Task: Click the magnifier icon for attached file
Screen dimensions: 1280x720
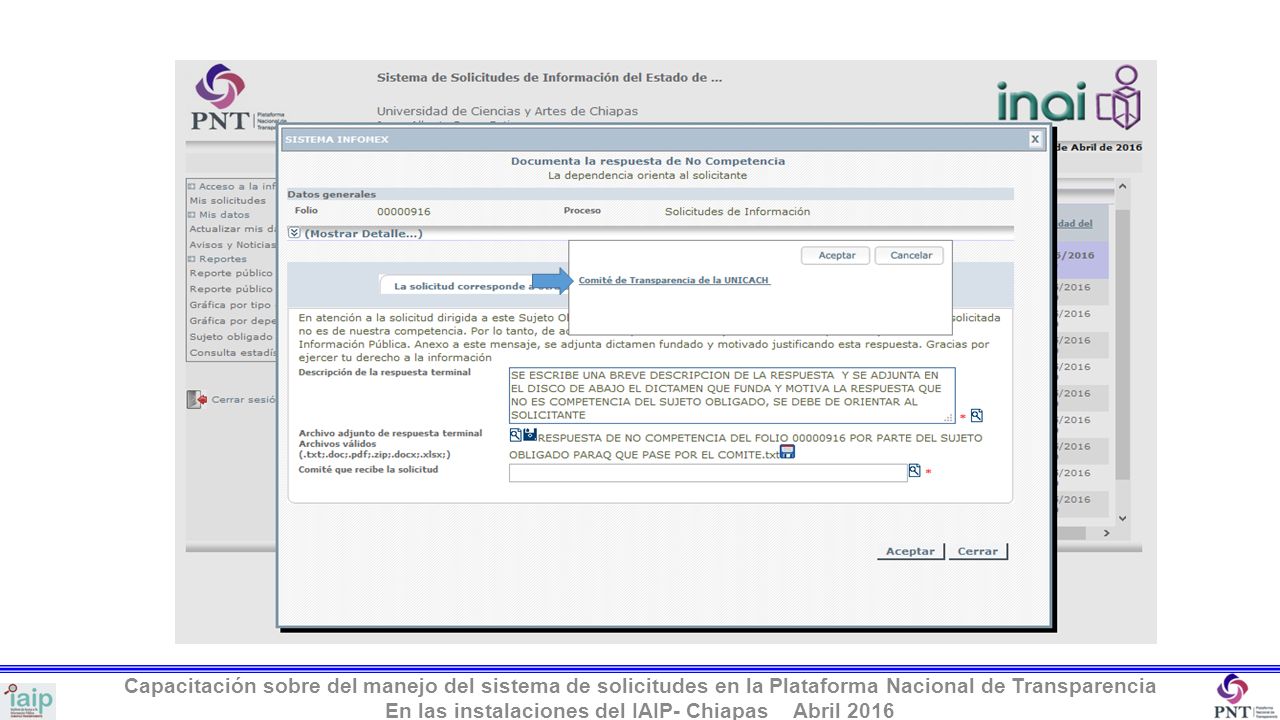Action: (515, 435)
